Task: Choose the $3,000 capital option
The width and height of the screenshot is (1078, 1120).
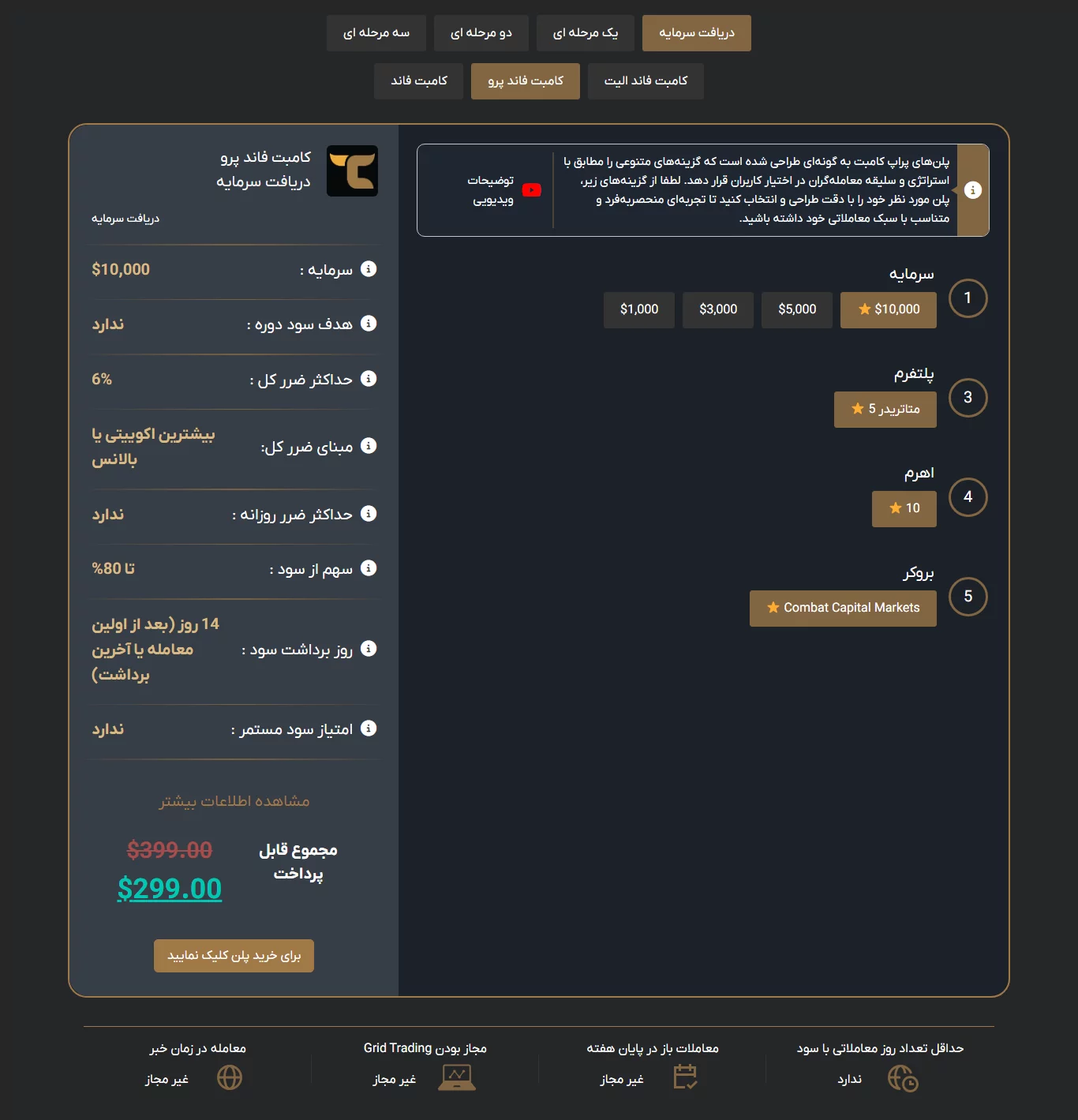Action: [x=718, y=309]
